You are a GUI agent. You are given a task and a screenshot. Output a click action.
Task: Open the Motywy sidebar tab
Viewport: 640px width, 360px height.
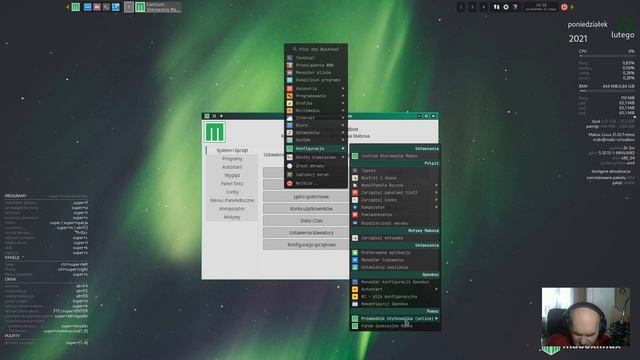click(x=232, y=217)
